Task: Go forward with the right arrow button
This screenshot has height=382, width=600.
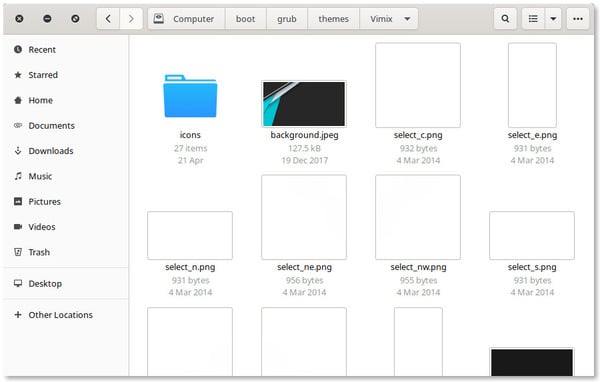Action: coord(131,19)
